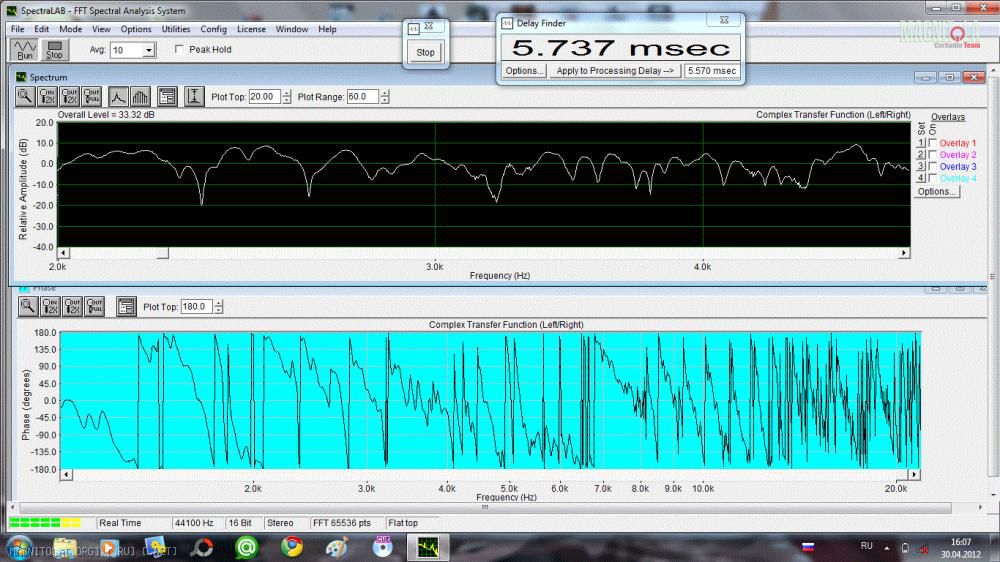Screen dimensions: 1000x562
Task: Open the green @ mail agent taskbar icon
Action: [x=246, y=547]
